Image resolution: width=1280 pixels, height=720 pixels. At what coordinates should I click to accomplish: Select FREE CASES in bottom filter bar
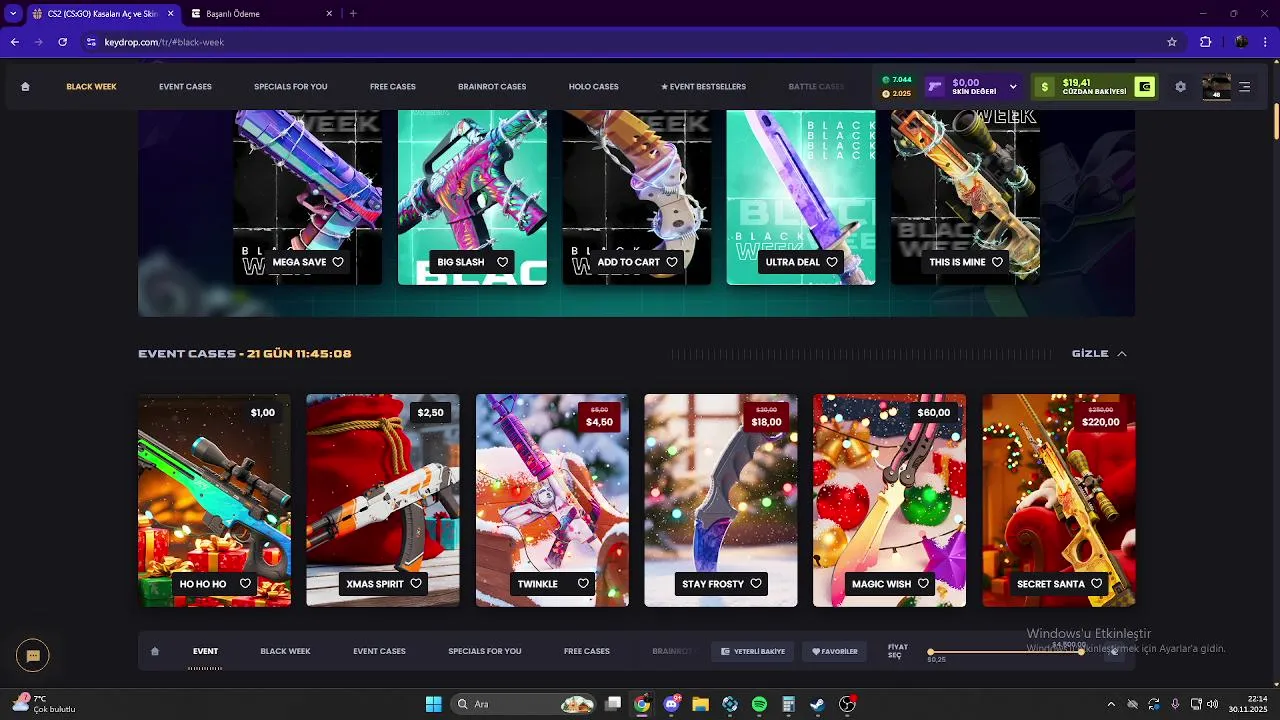point(587,651)
